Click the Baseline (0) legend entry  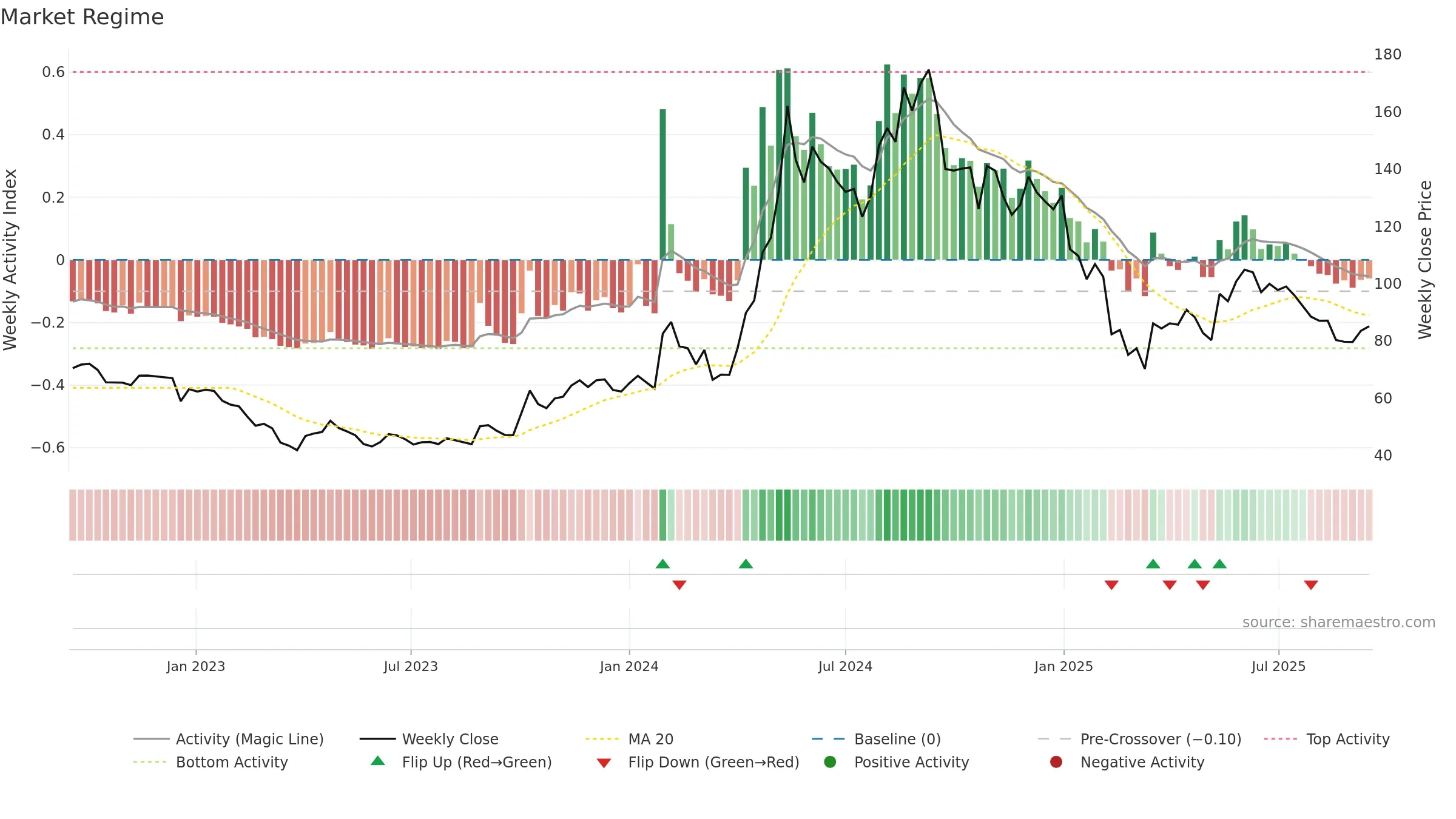[876, 739]
